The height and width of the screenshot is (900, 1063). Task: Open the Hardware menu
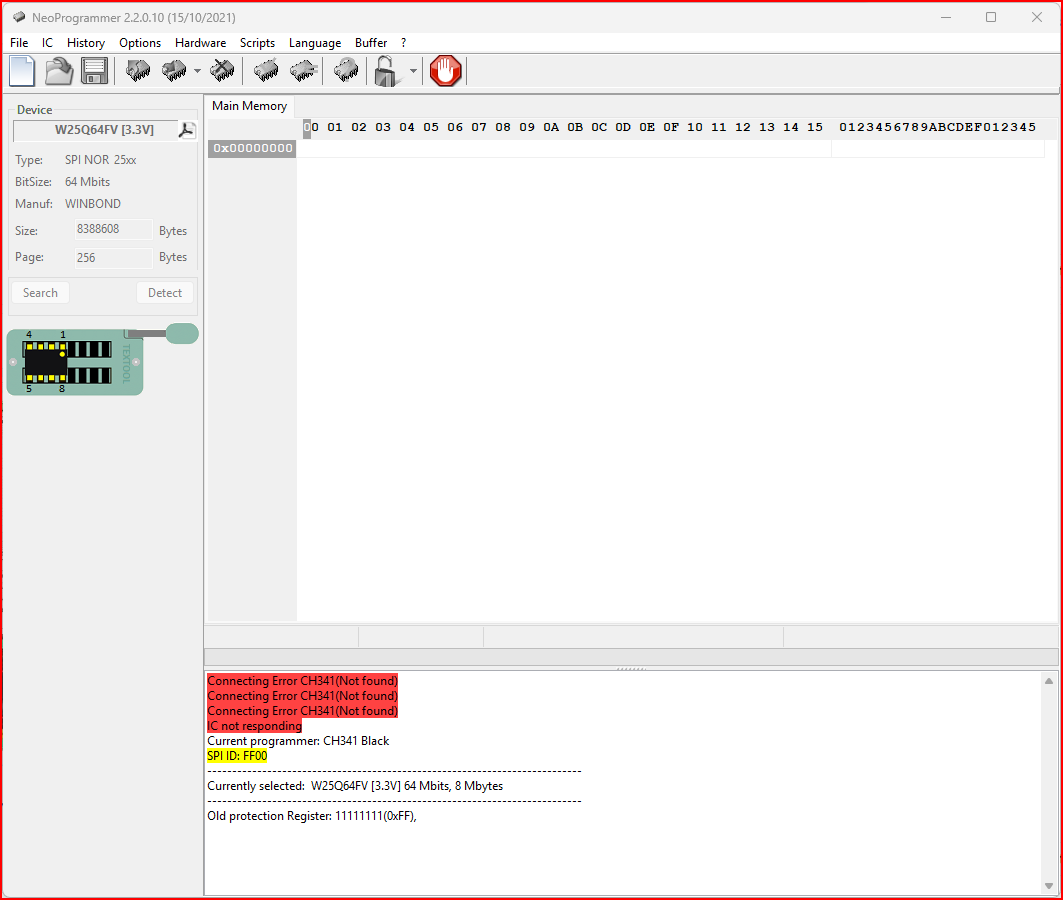(200, 43)
